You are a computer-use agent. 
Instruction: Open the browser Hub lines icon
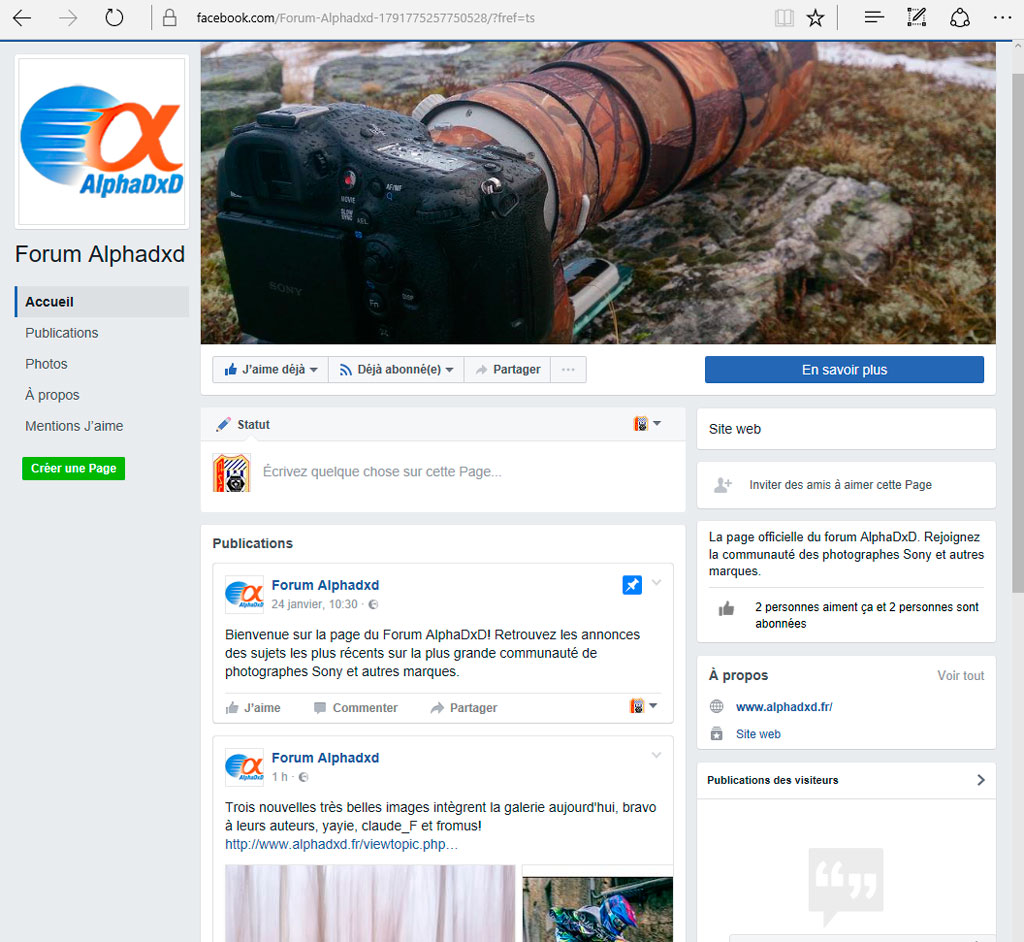click(874, 18)
